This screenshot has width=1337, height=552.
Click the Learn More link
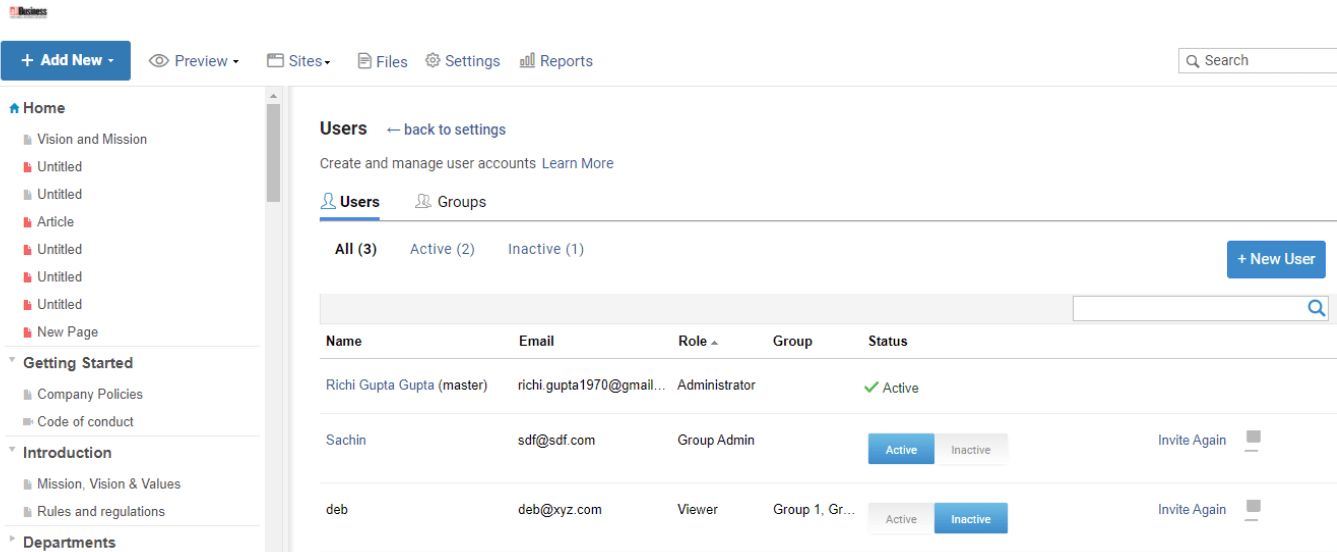pyautogui.click(x=578, y=163)
